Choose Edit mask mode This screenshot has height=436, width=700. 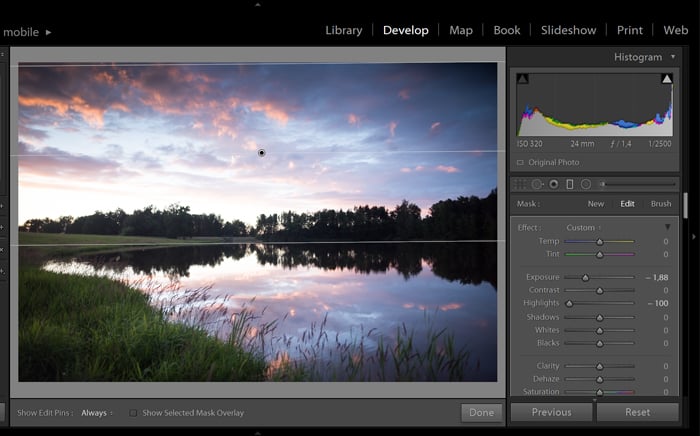[x=627, y=203]
